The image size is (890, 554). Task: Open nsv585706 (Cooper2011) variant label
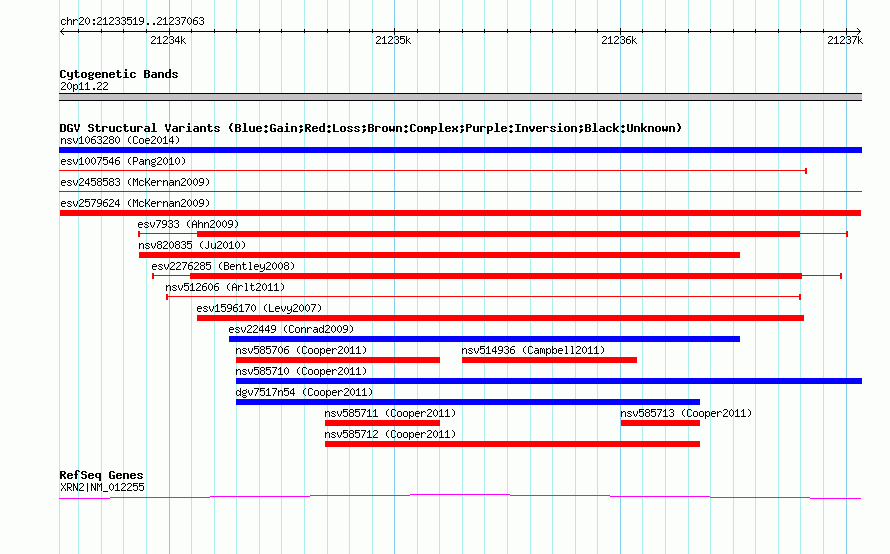[301, 350]
